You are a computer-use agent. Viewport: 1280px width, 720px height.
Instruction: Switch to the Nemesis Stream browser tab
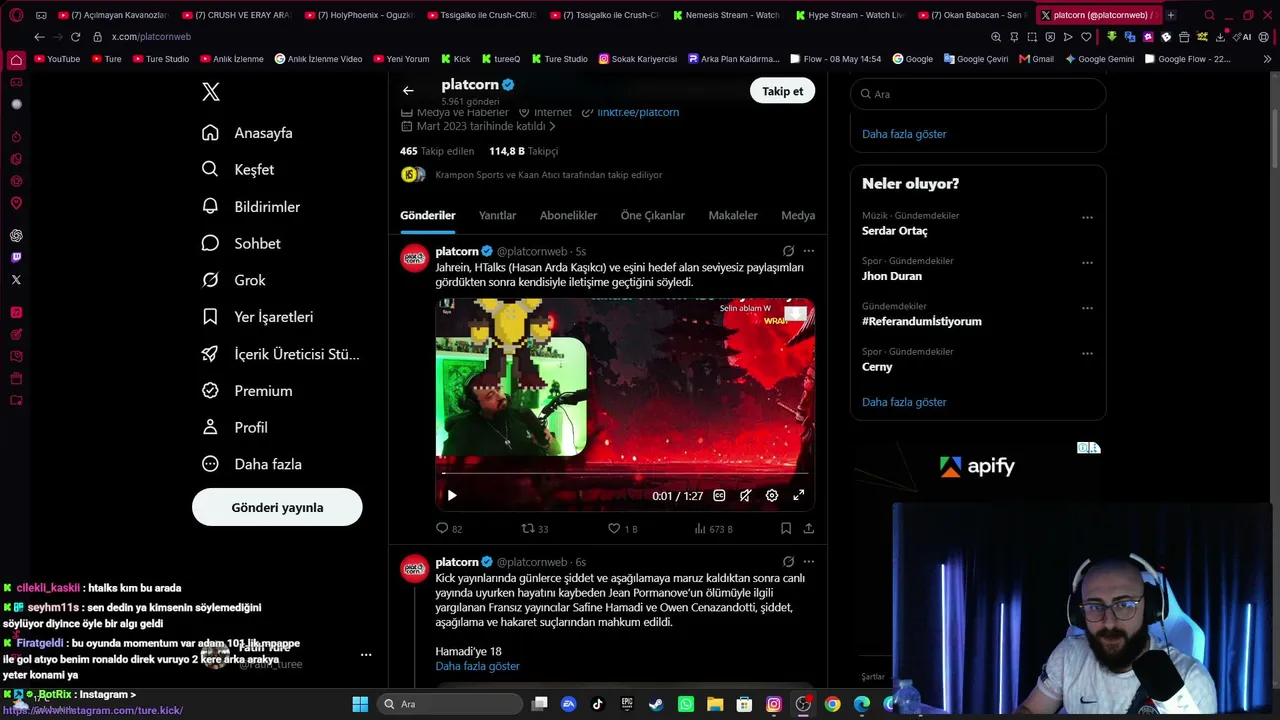(727, 15)
